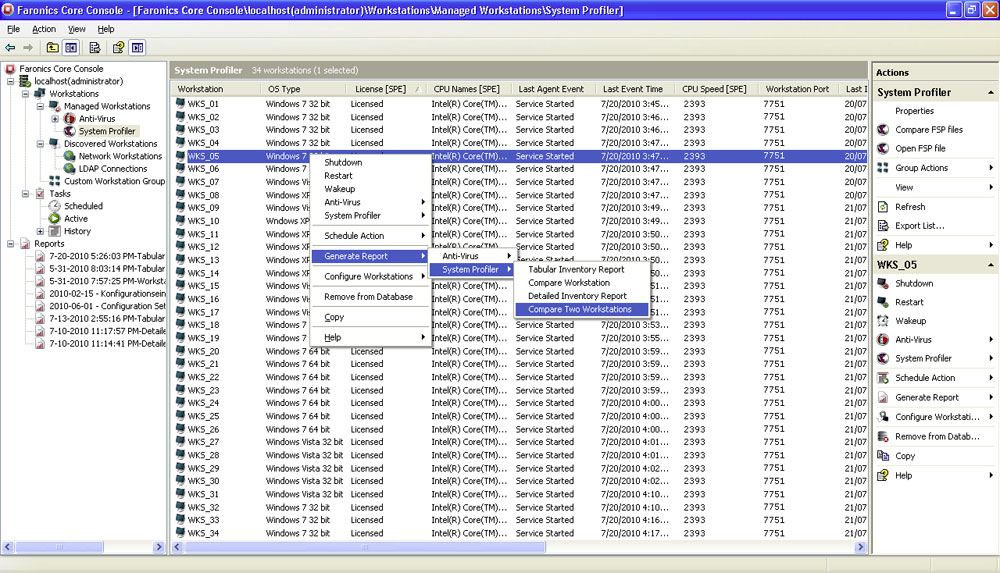This screenshot has height=573, width=1000.
Task: Click the Back arrow toolbar icon
Action: point(10,48)
